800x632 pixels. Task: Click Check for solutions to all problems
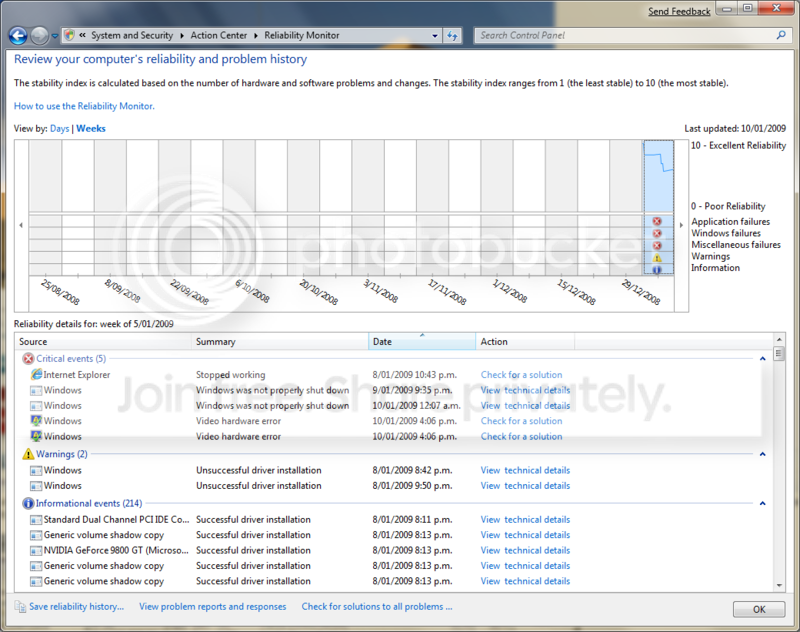coord(377,606)
